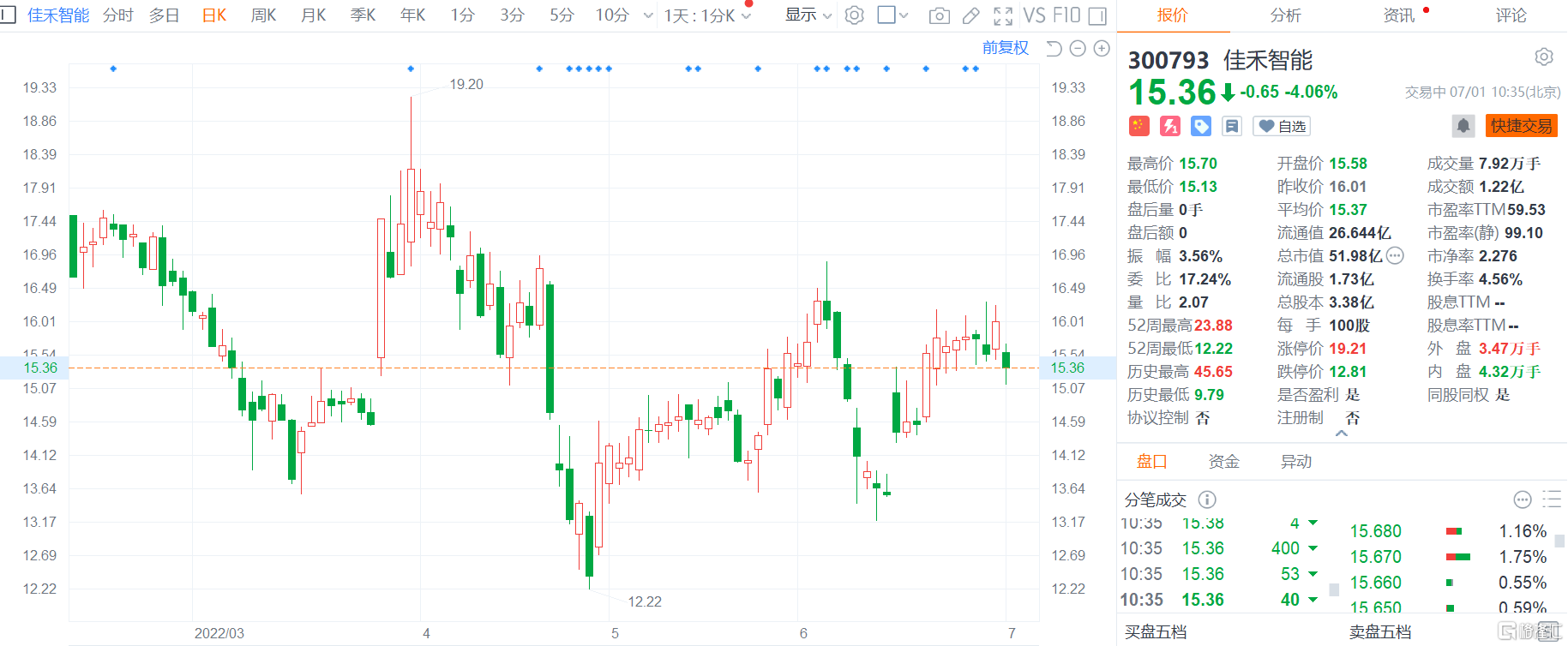Open the 显示 display dropdown
The width and height of the screenshot is (1568, 646).
[x=808, y=15]
